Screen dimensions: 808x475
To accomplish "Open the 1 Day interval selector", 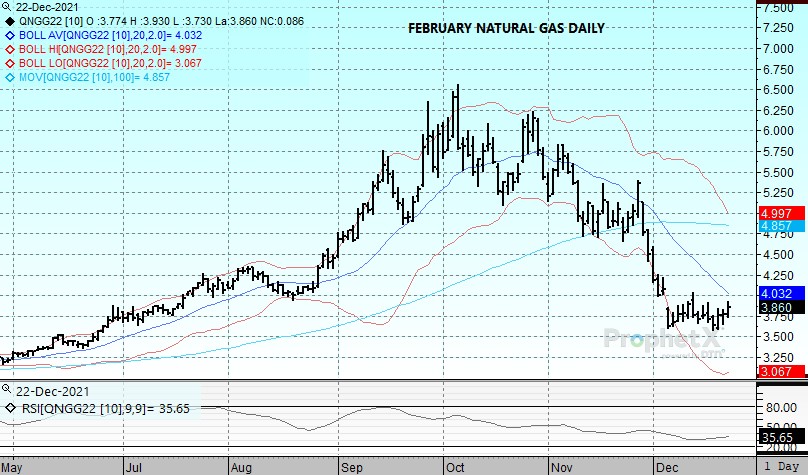I will pyautogui.click(x=781, y=467).
